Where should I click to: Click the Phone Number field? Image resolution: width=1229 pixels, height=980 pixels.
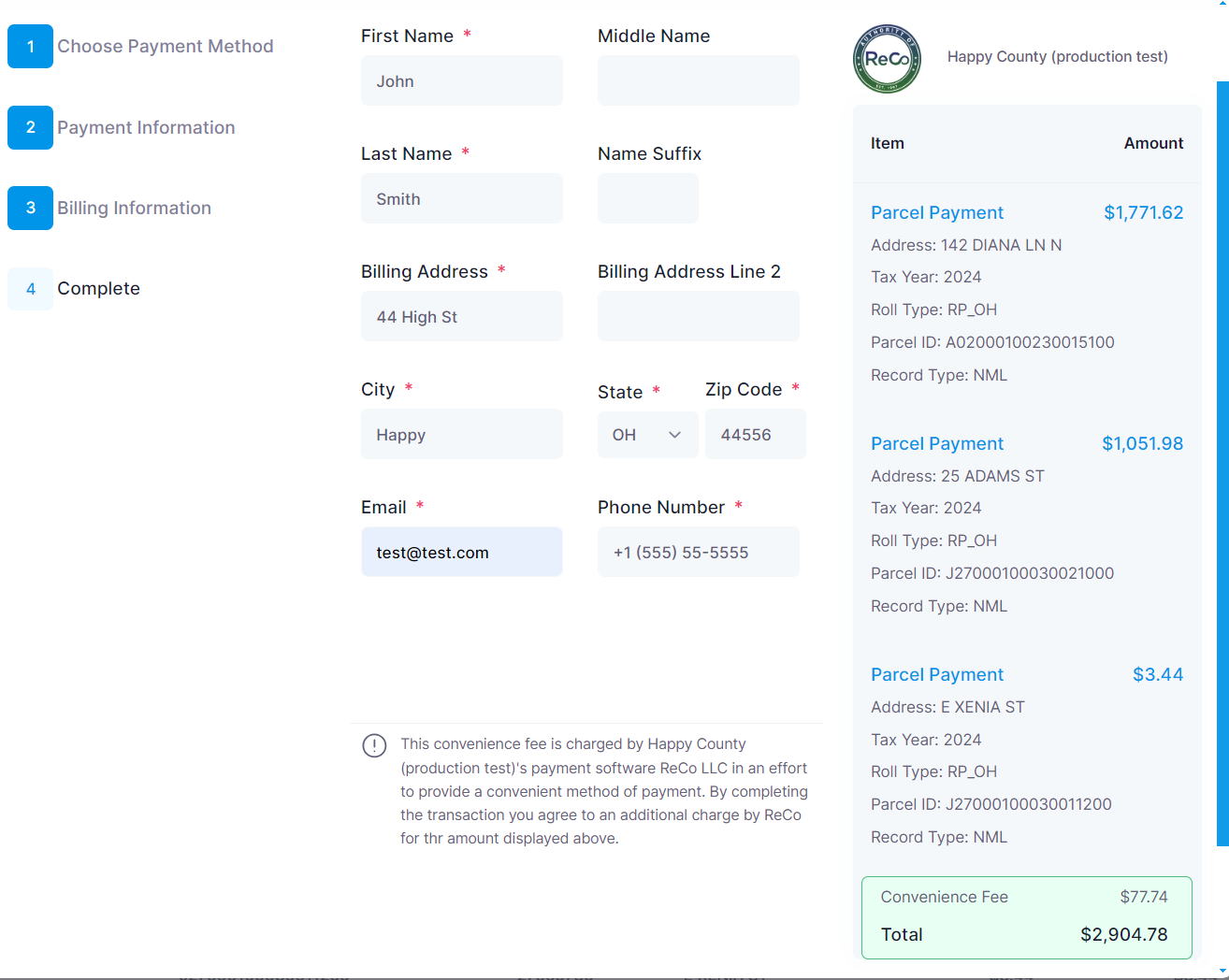698,553
